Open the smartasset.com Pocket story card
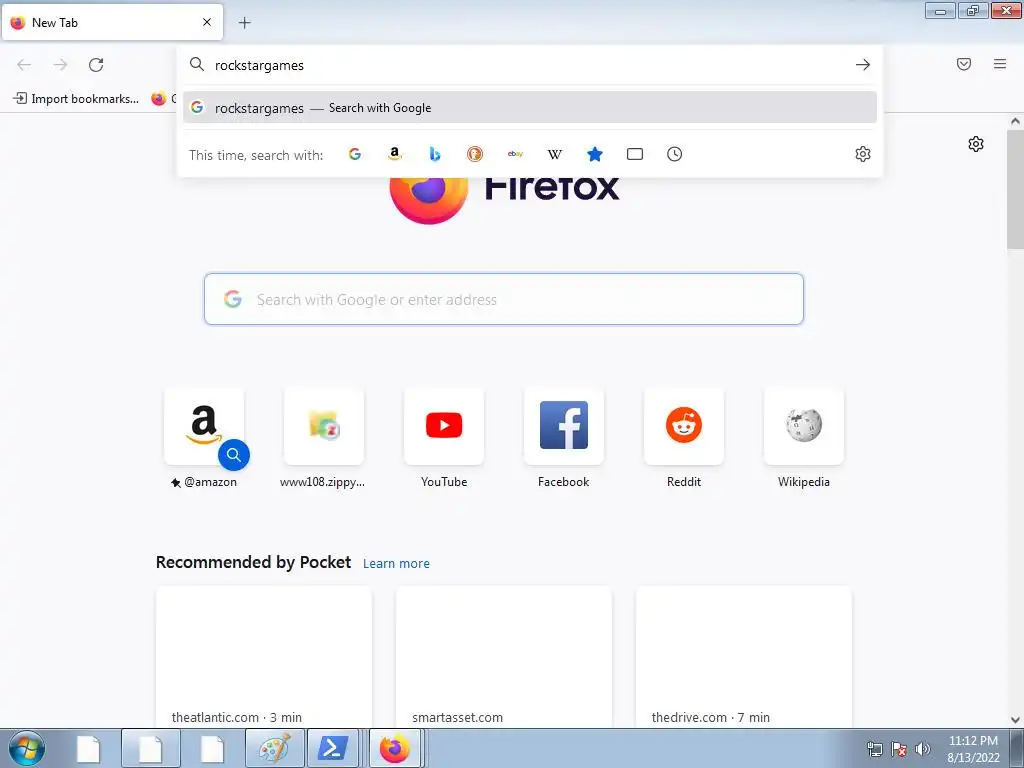 (x=504, y=656)
